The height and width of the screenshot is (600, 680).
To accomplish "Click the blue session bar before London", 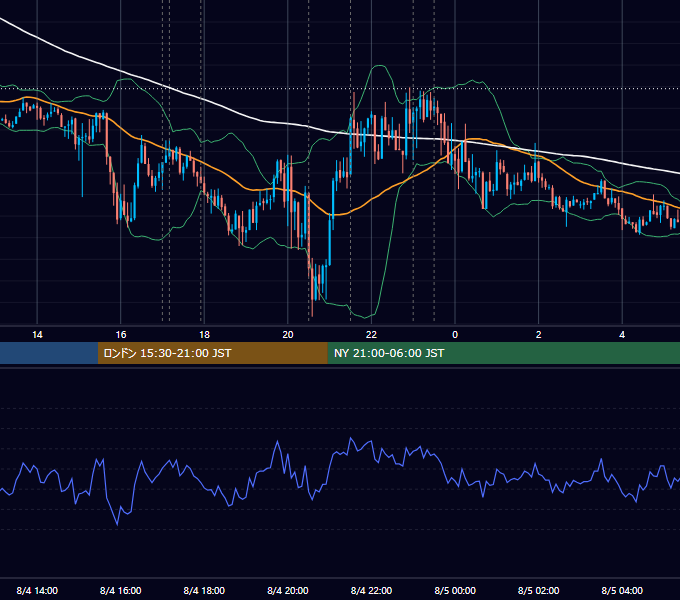I will [49, 353].
